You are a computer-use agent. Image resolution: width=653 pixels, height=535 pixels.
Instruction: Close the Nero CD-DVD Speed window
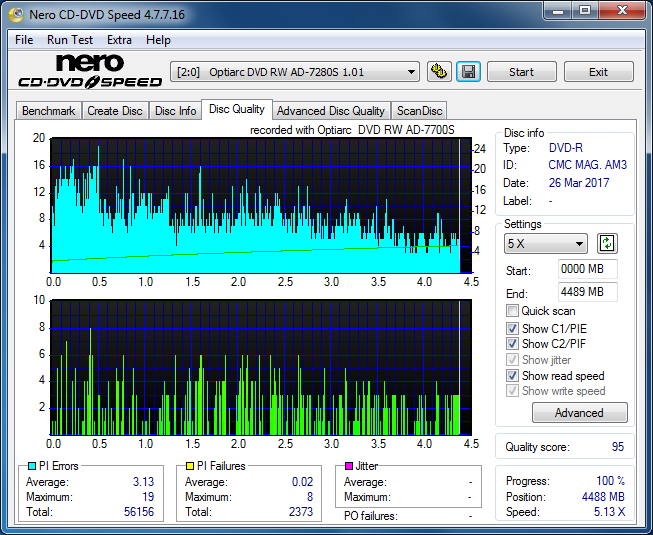pos(622,11)
